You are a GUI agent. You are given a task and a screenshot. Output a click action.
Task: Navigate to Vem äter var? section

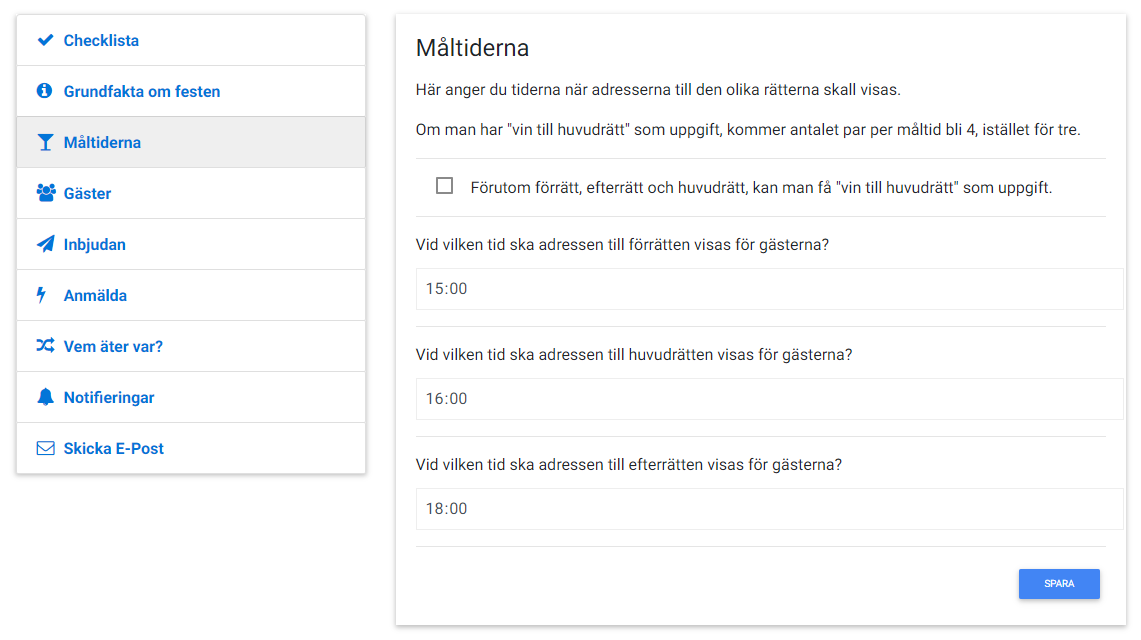191,346
